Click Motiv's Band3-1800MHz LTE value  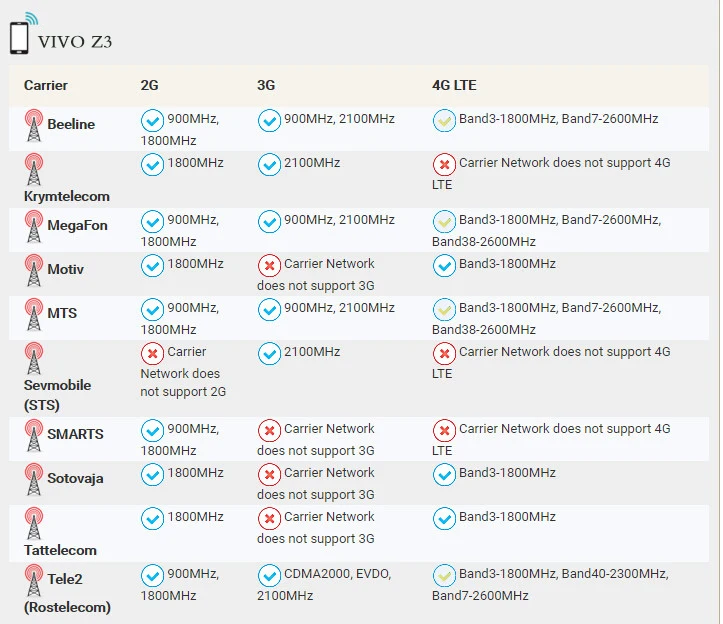pos(507,264)
